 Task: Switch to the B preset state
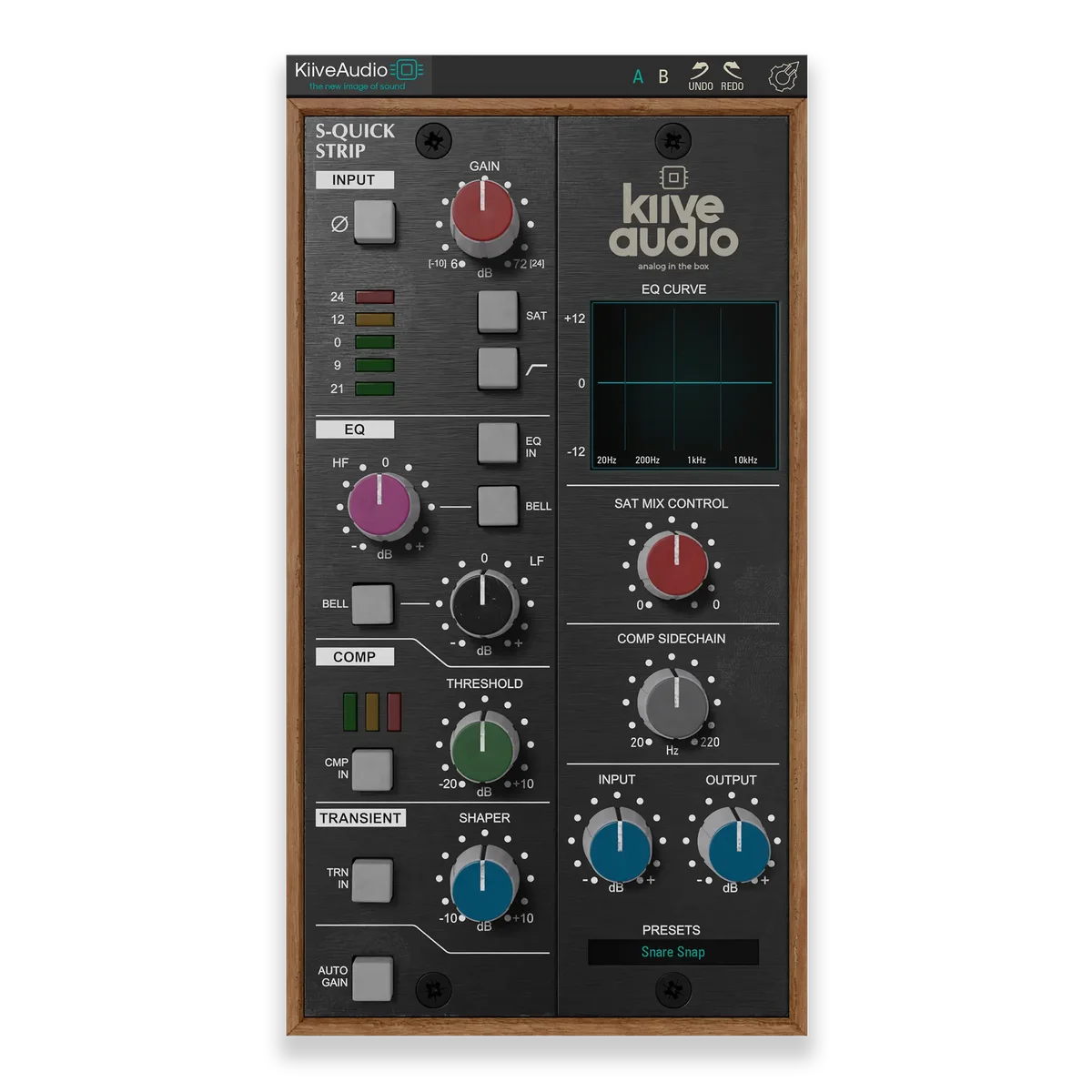pyautogui.click(x=663, y=76)
